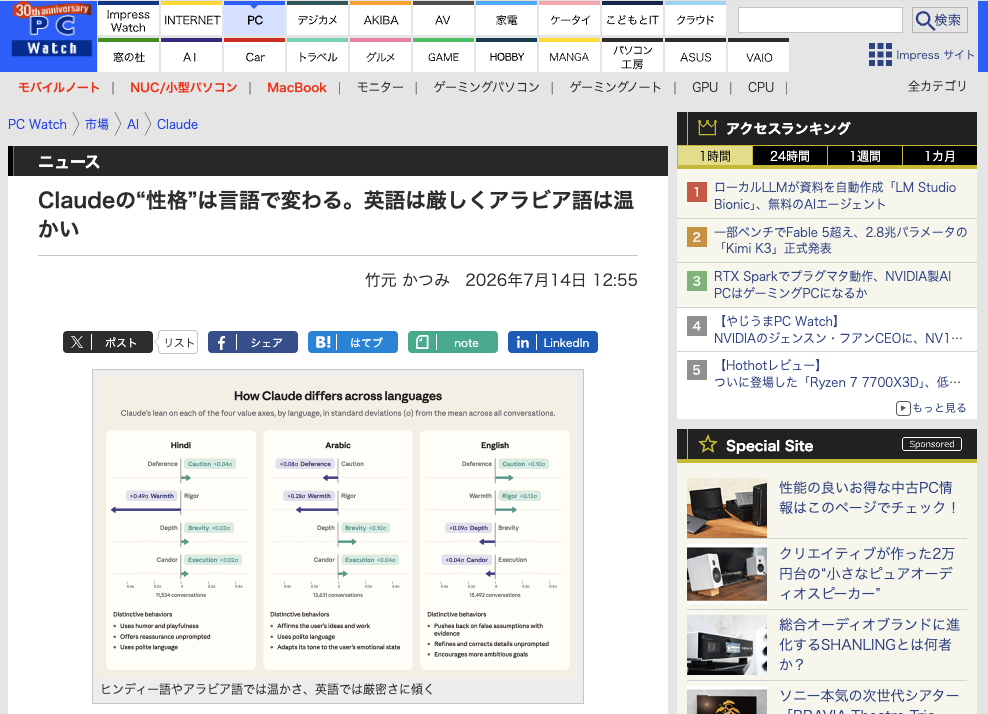Open the こどもとIT section

click(x=632, y=20)
